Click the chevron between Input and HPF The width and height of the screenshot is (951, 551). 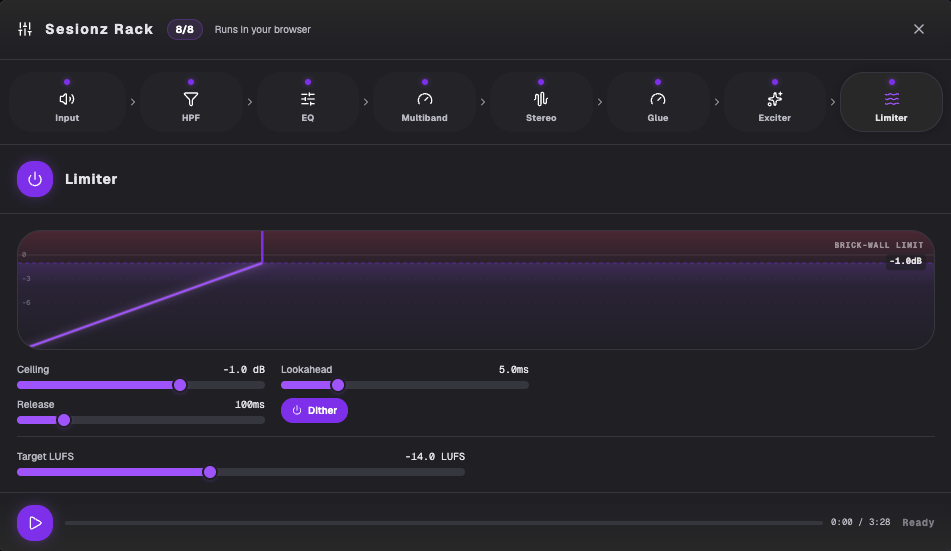(x=133, y=102)
